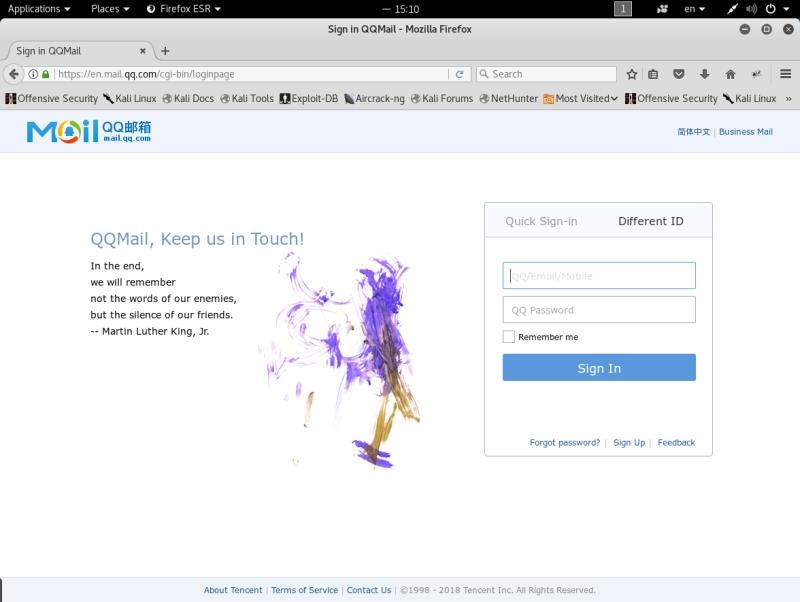The image size is (800, 602).
Task: Open the Firefox ESR application menu
Action: tap(184, 9)
